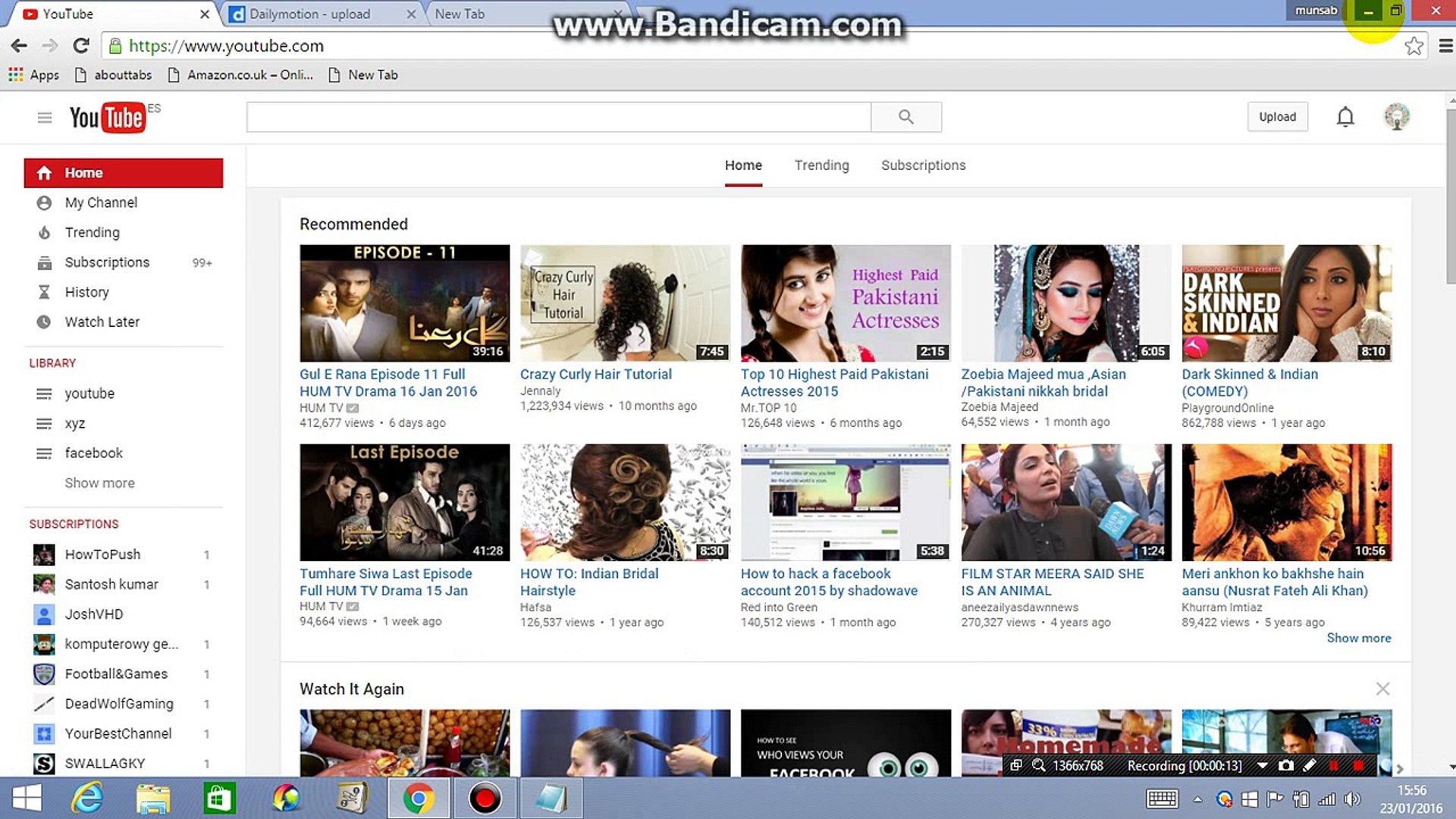
Task: Click the search magnifier button
Action: [x=905, y=117]
